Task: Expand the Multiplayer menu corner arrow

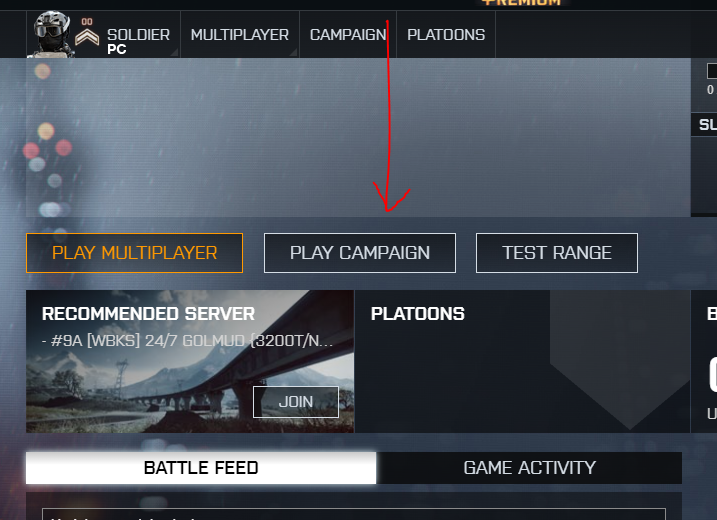Action: 293,53
